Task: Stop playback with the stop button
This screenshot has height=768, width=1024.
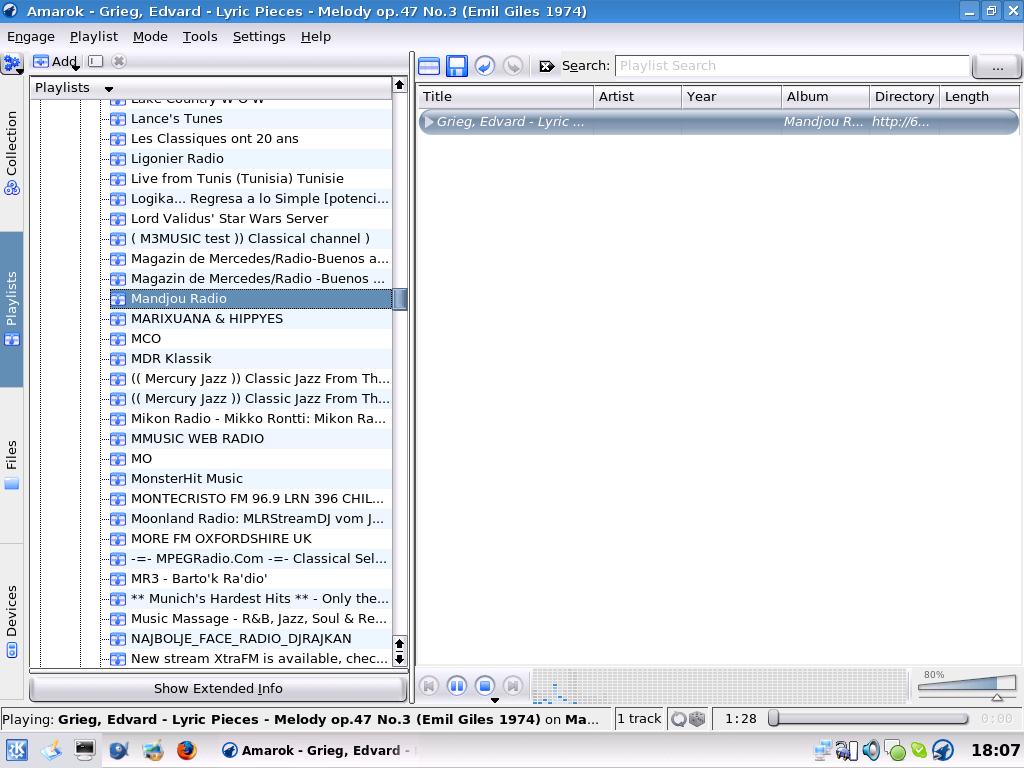Action: click(x=485, y=686)
